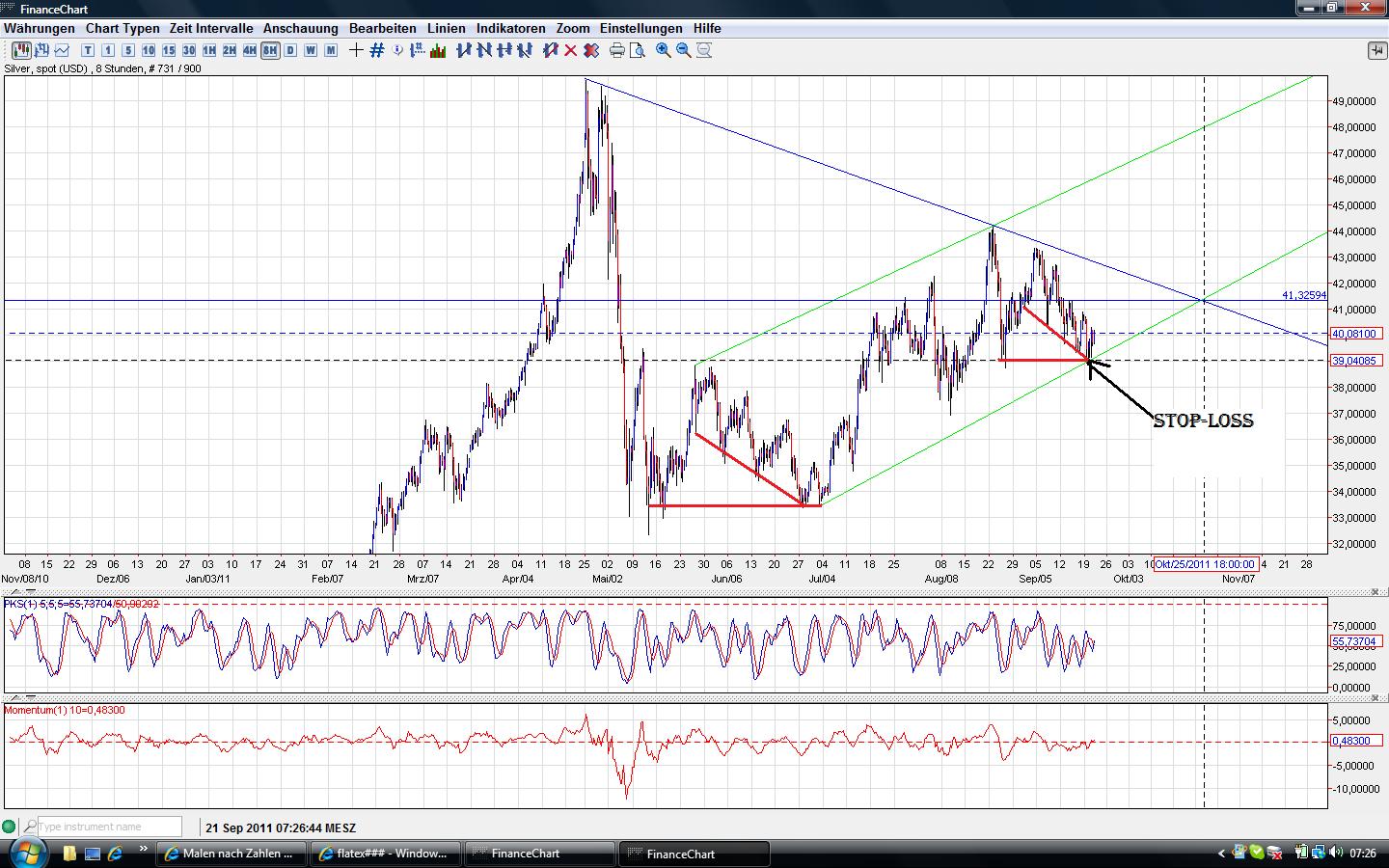Print the chart
This screenshot has width=1389, height=868.
click(x=617, y=50)
